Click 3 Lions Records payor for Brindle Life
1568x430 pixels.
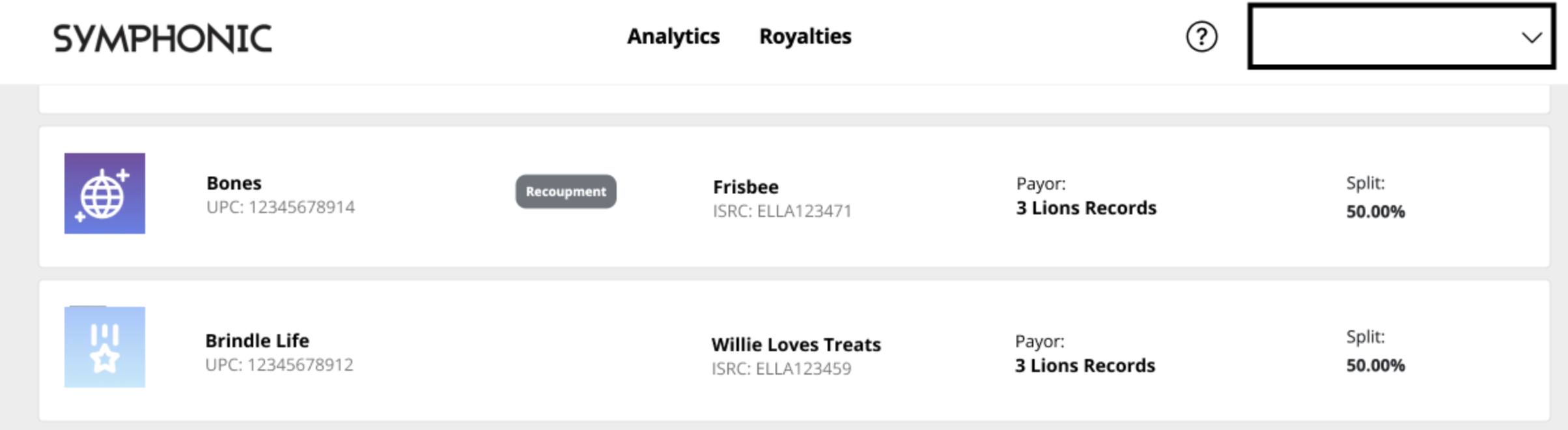point(1085,365)
